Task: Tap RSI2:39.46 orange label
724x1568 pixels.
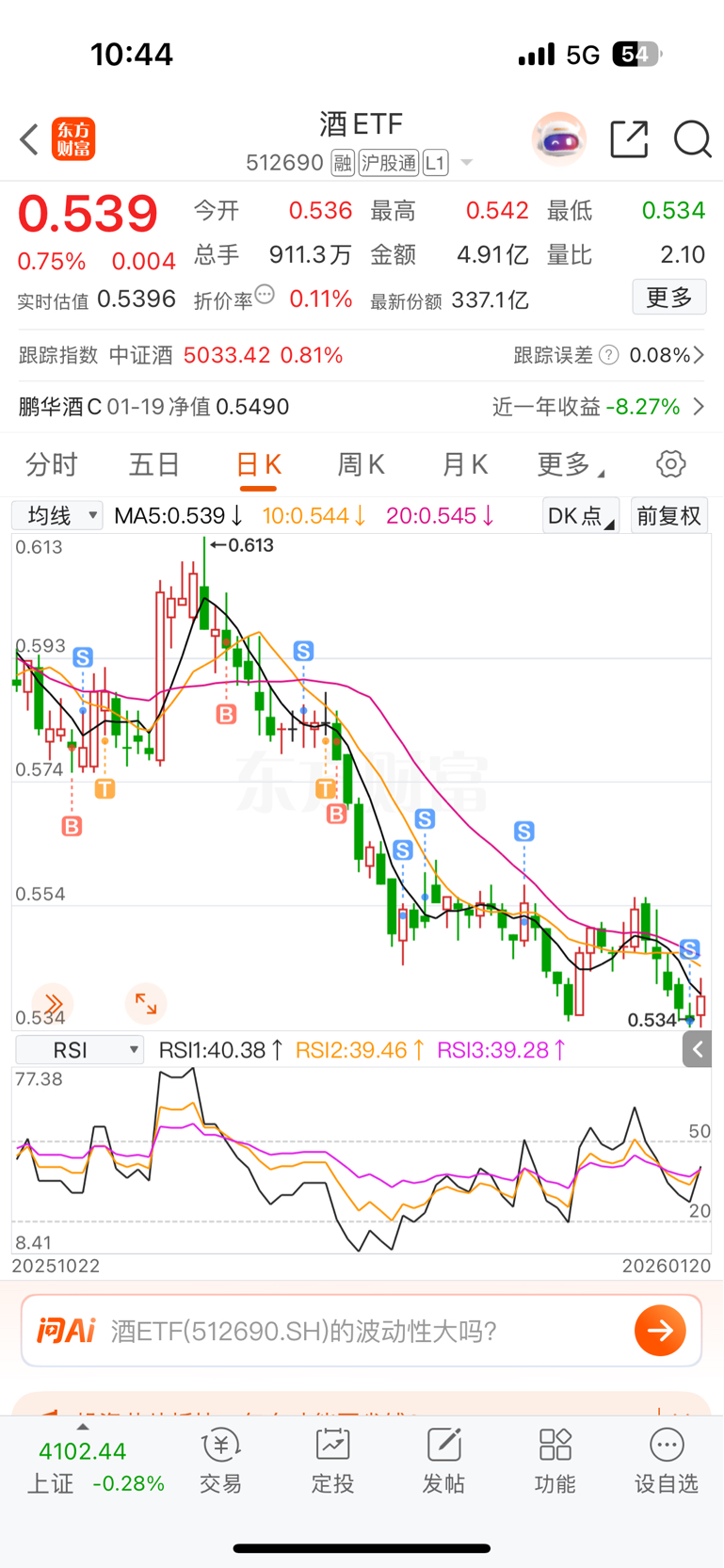Action: pyautogui.click(x=361, y=1050)
